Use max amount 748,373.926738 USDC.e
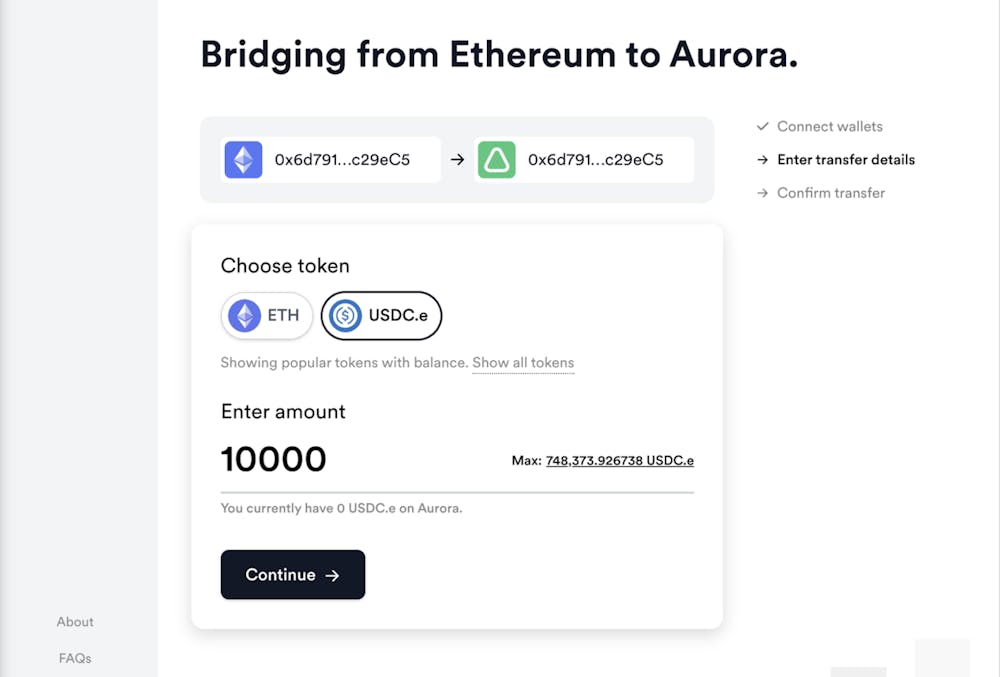This screenshot has height=677, width=1000. point(620,460)
